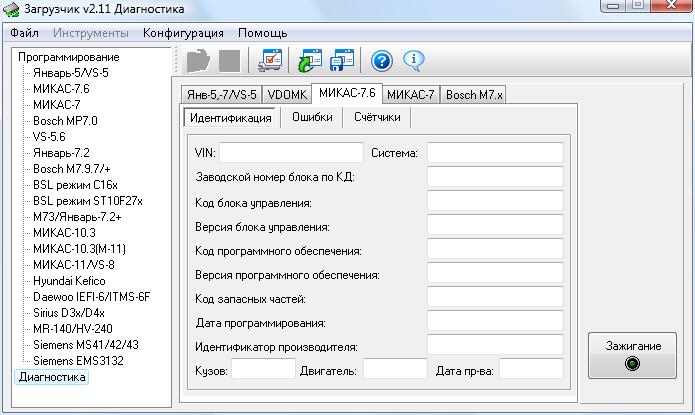Switch to the Bosch M7.x tab
The height and width of the screenshot is (415, 695).
pyautogui.click(x=474, y=94)
